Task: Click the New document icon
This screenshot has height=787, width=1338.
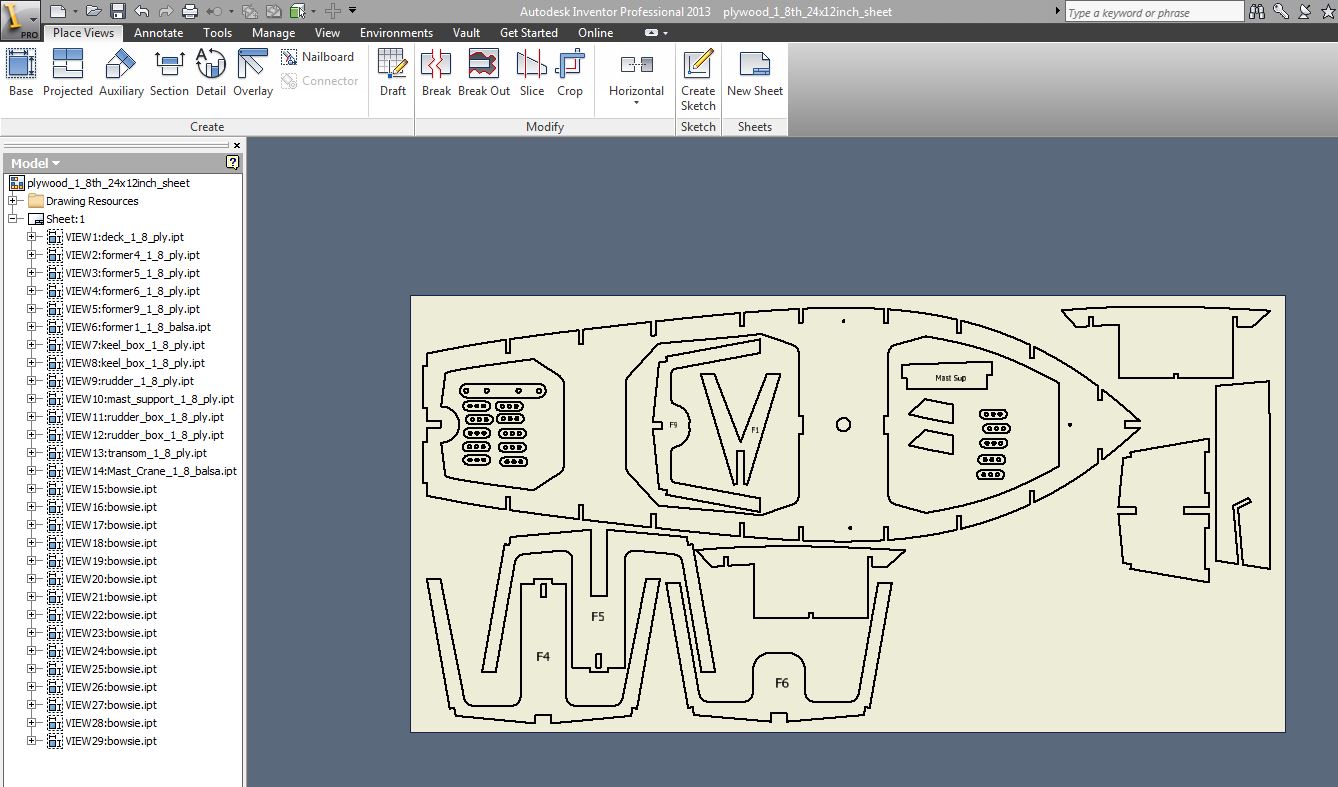Action: (58, 11)
